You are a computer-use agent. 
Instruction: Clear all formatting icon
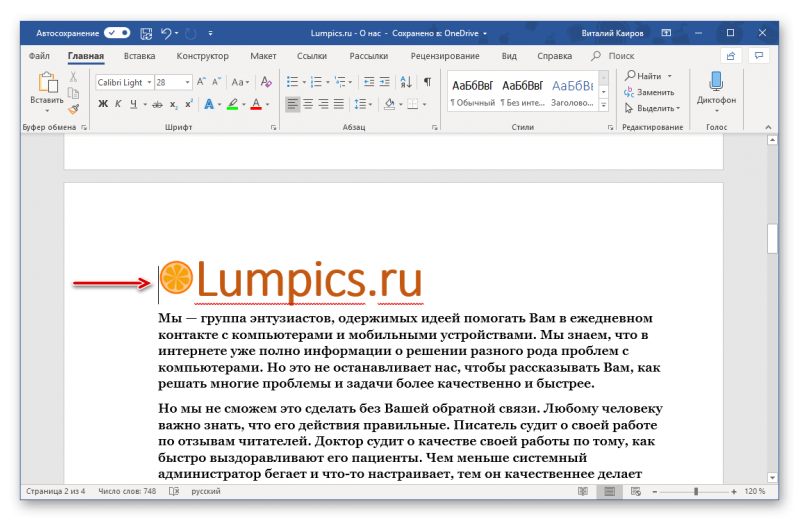(x=266, y=82)
